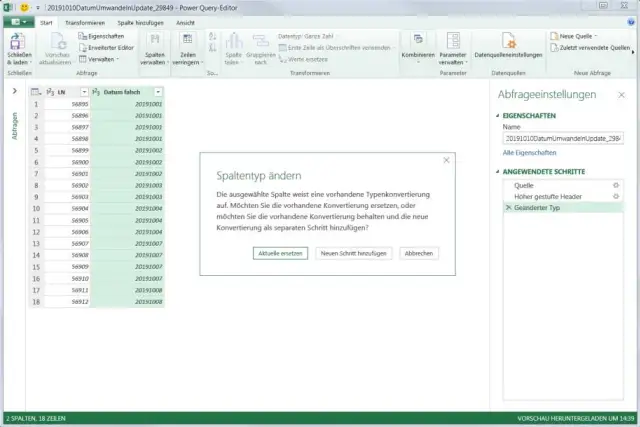Open Datum falsch column filter dropdown
This screenshot has height=427, width=640.
tap(157, 91)
